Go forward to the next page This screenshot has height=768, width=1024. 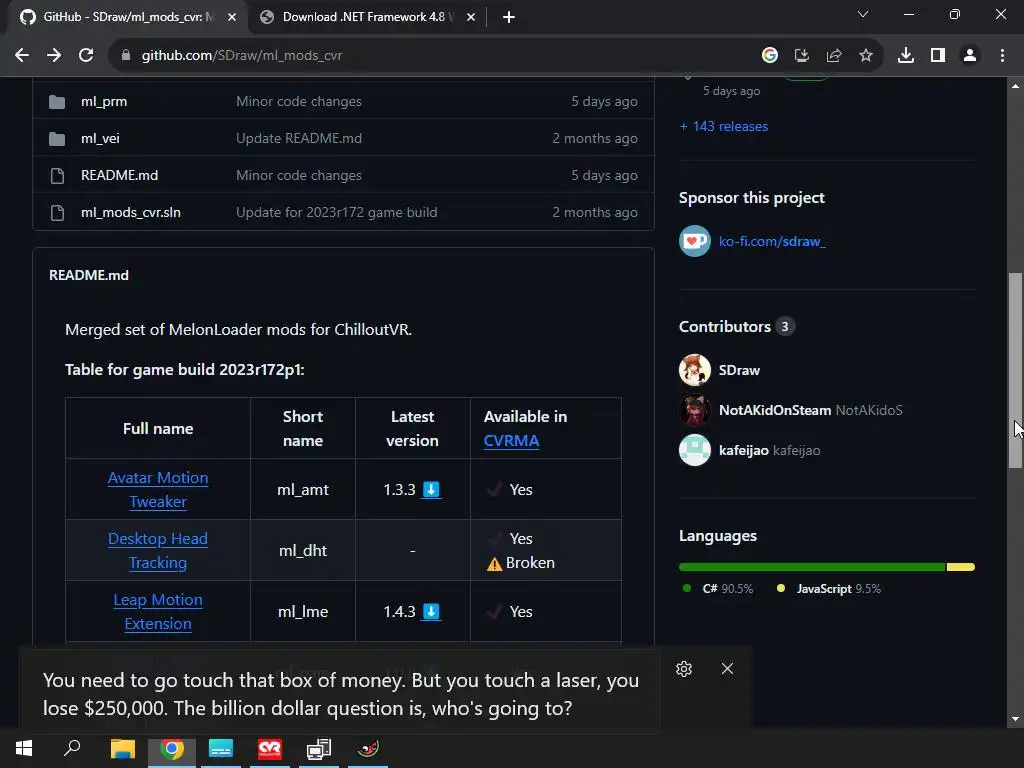click(x=54, y=56)
